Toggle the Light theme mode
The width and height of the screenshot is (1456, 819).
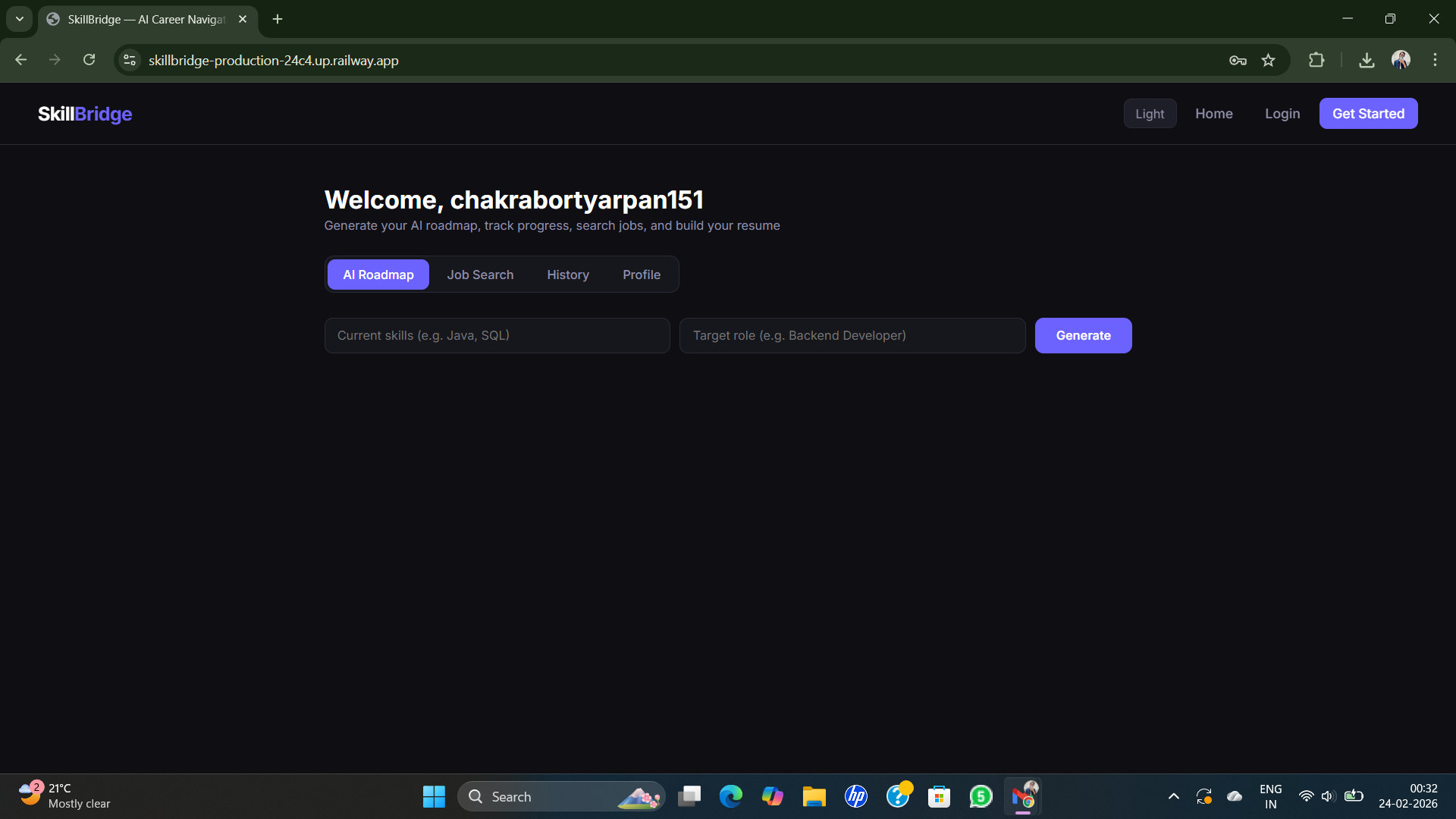1150,114
